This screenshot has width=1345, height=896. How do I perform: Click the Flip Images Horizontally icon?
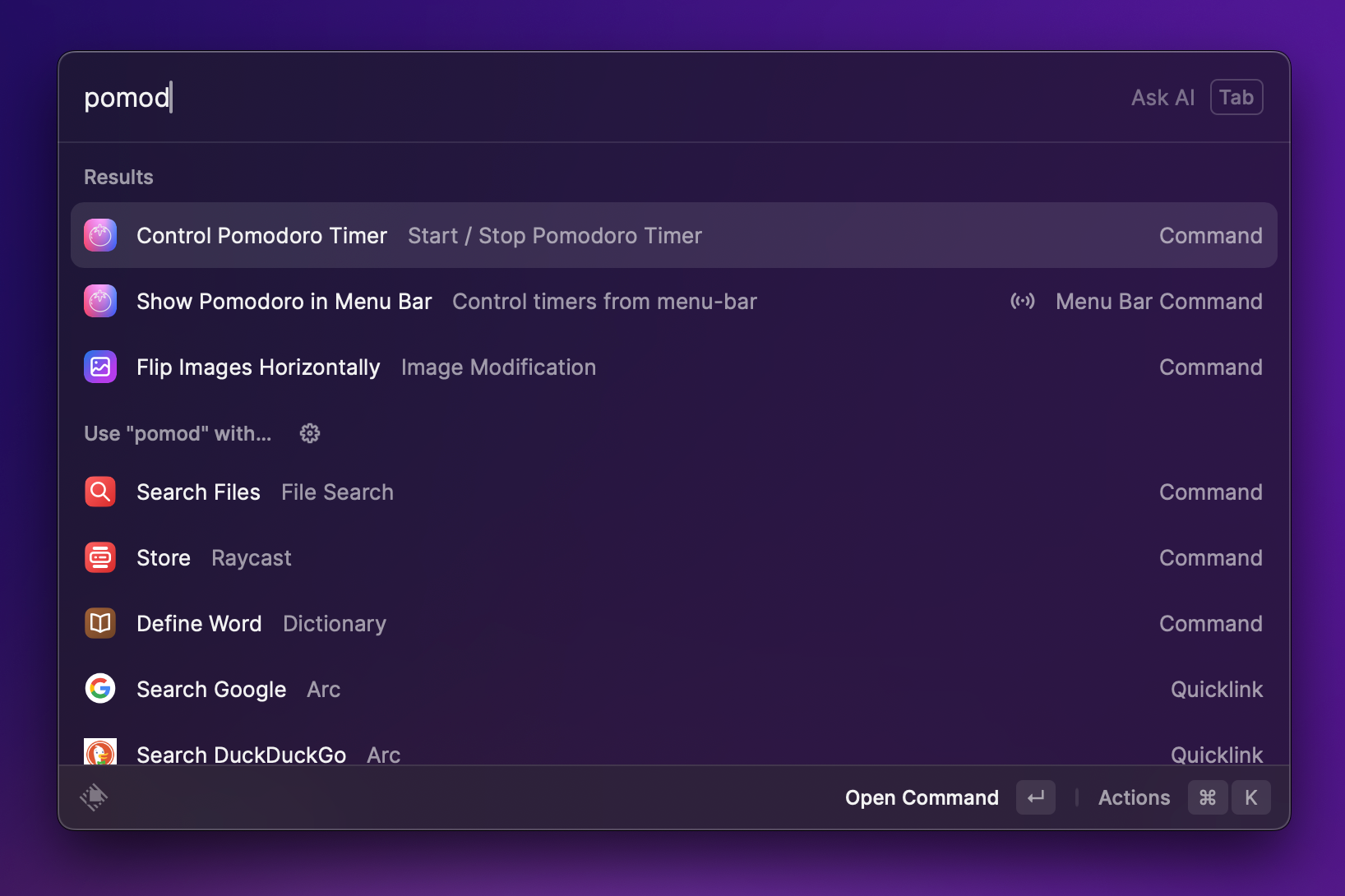click(x=100, y=367)
